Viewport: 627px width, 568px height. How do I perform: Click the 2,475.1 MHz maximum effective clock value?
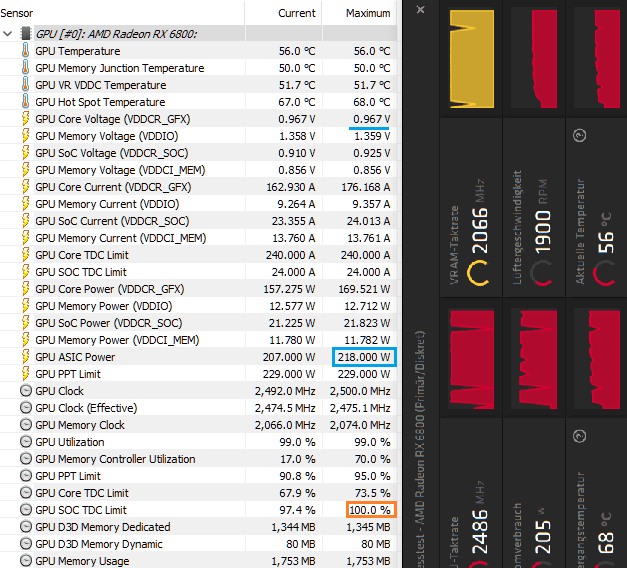[x=360, y=408]
